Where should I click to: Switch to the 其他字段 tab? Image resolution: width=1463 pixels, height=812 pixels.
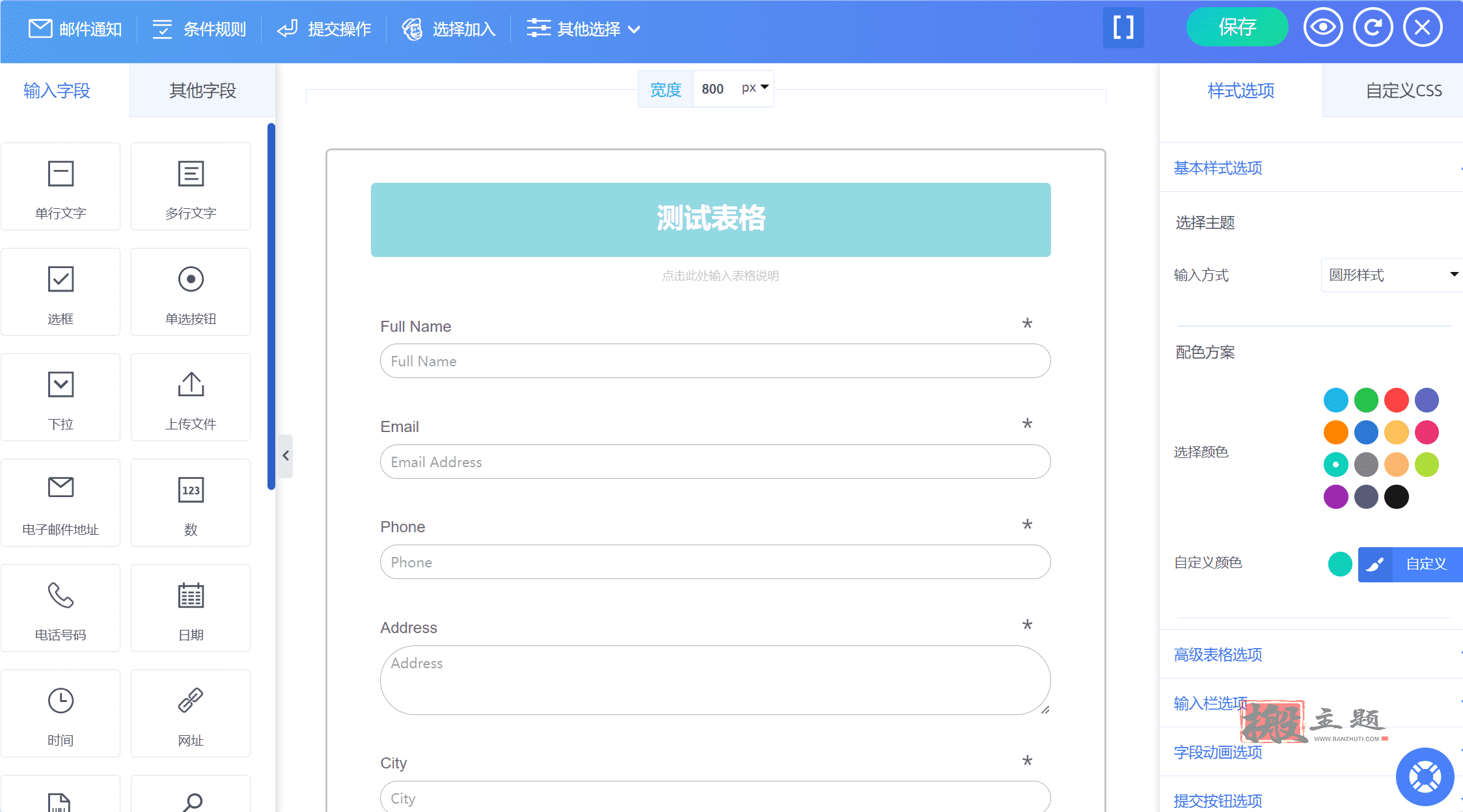202,90
